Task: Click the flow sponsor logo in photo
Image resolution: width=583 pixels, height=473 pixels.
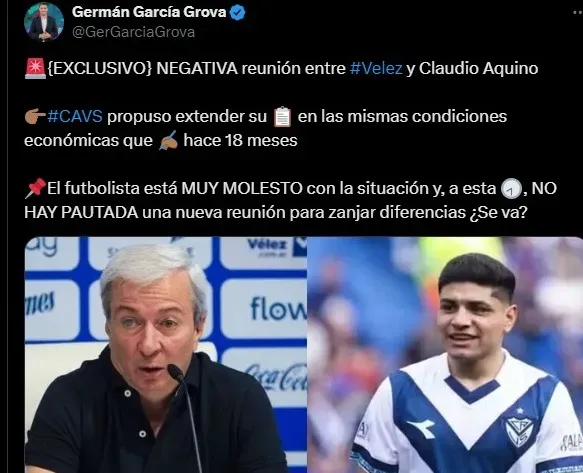Action: (x=278, y=308)
